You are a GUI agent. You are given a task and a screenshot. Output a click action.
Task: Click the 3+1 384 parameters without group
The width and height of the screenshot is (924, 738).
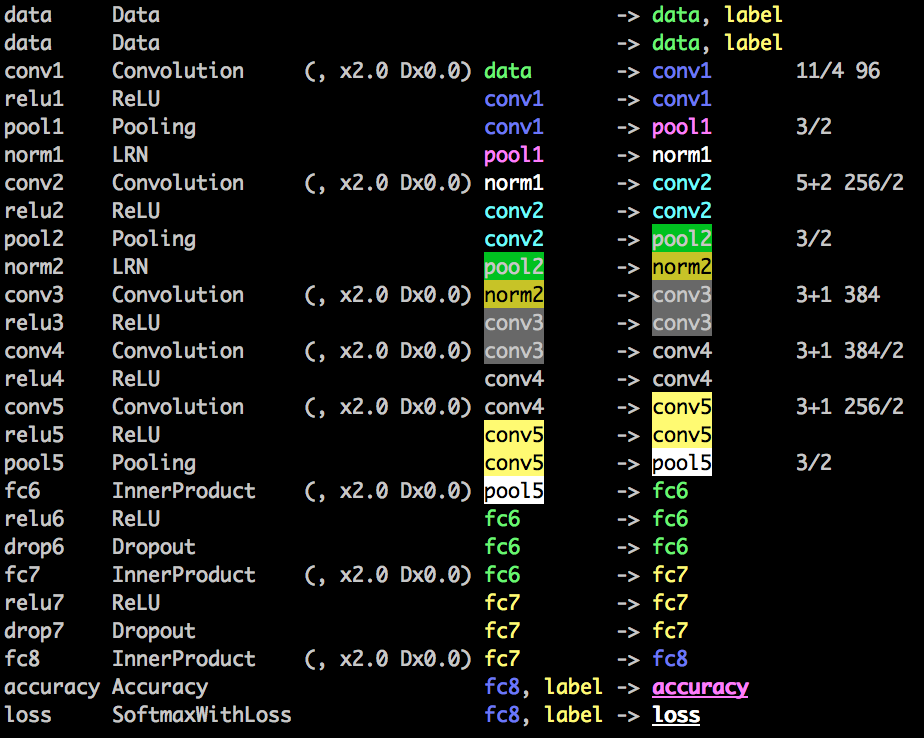[x=838, y=295]
